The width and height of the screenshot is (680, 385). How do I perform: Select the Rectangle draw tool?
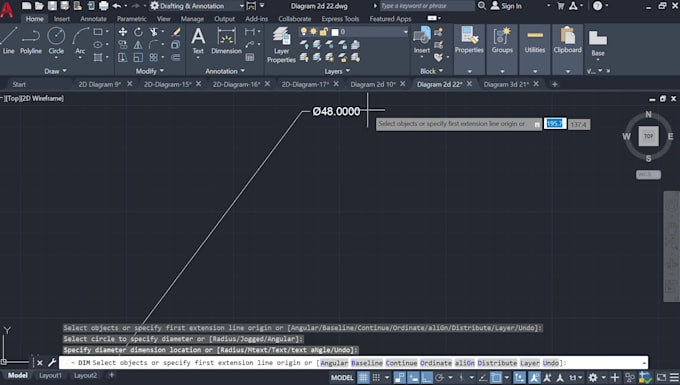pos(98,32)
